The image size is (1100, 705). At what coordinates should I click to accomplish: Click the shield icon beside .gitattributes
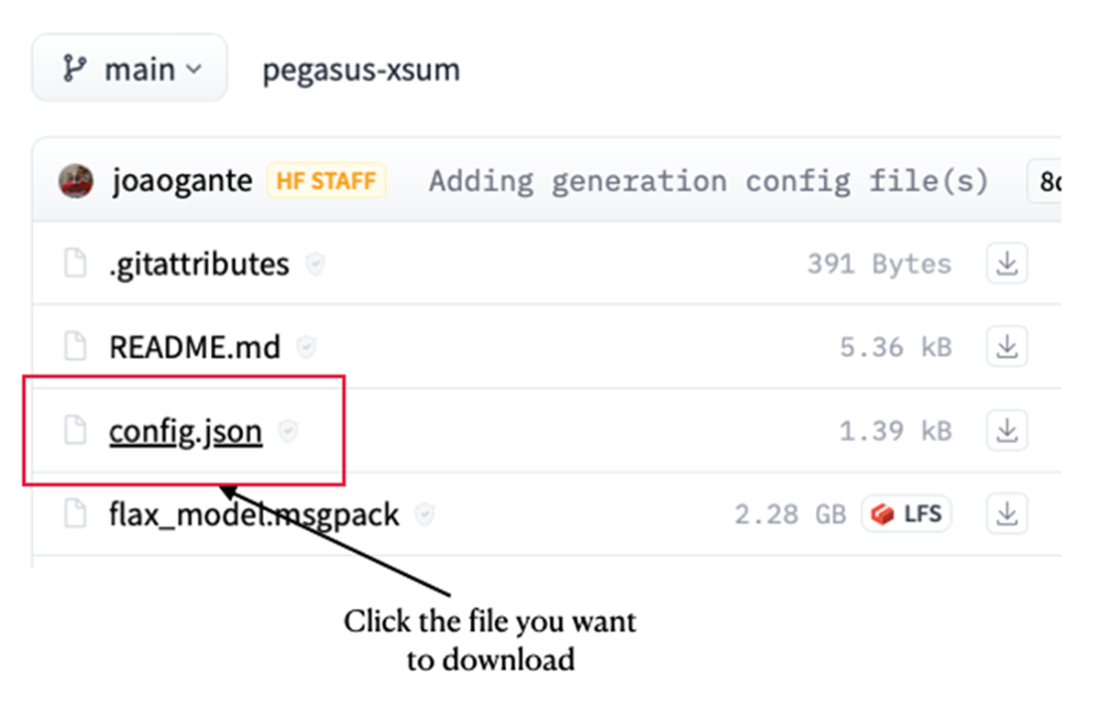pos(315,264)
